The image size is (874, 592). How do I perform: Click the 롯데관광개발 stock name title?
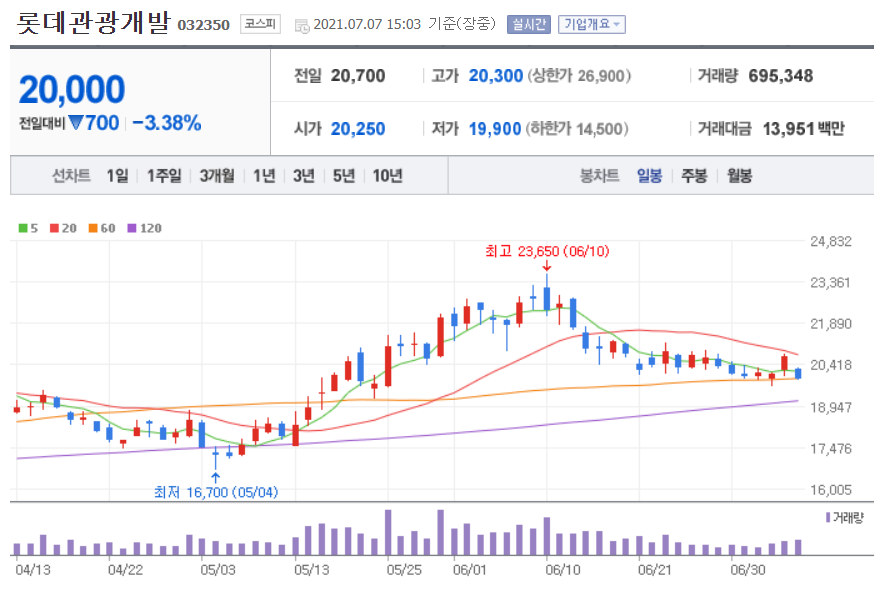coord(93,23)
